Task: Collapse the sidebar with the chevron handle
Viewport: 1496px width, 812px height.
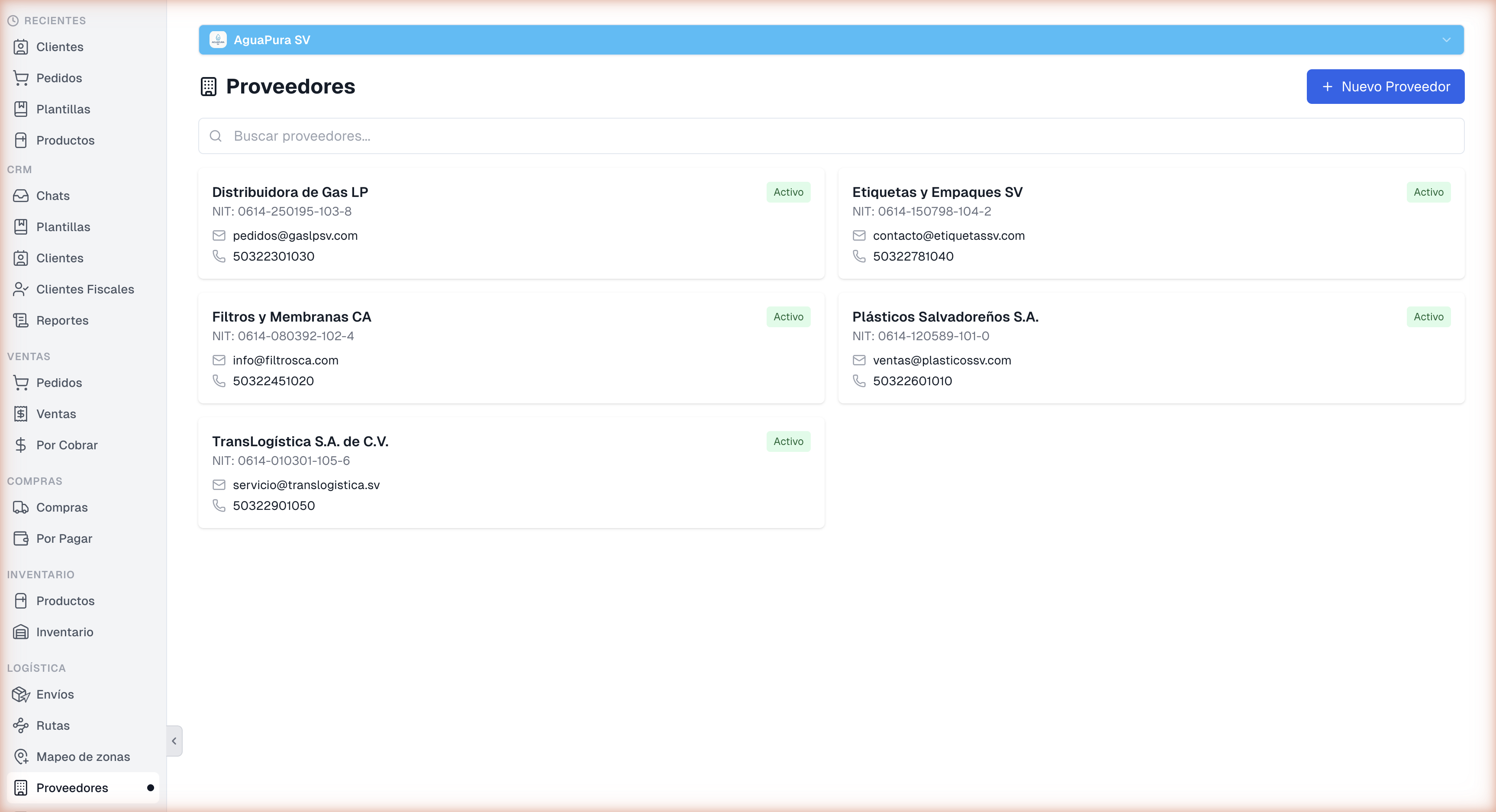Action: pos(174,741)
